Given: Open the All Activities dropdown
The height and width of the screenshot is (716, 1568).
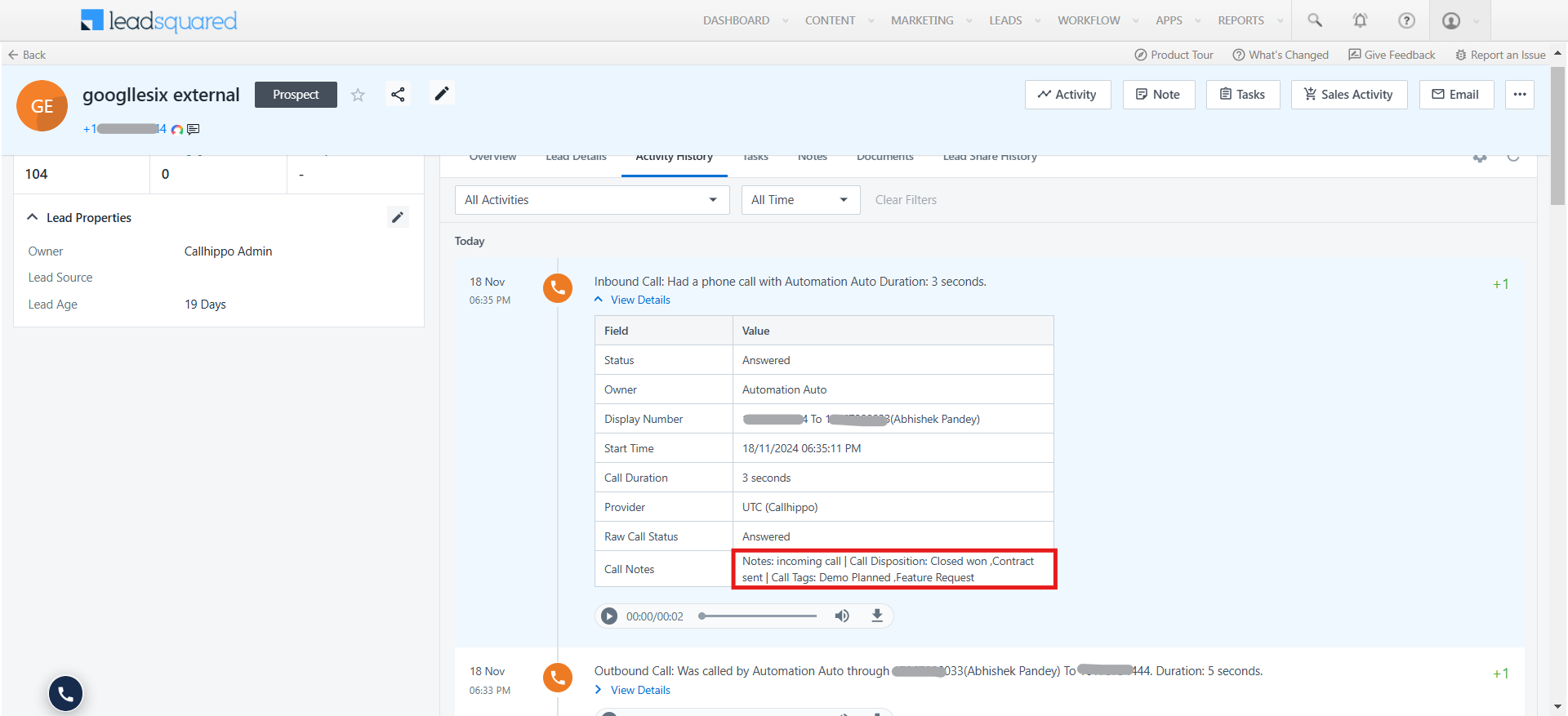Looking at the screenshot, I should click(592, 200).
